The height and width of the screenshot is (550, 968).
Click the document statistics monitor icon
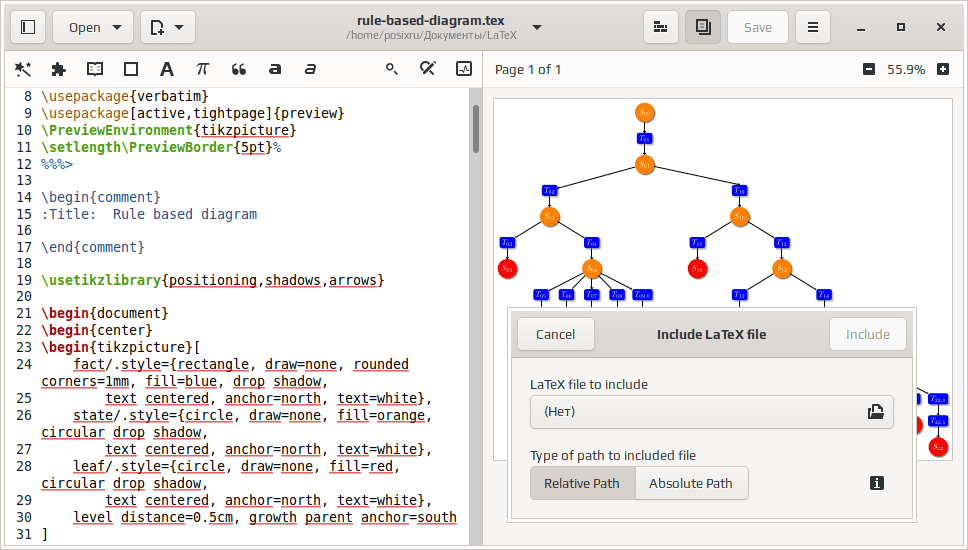464,69
